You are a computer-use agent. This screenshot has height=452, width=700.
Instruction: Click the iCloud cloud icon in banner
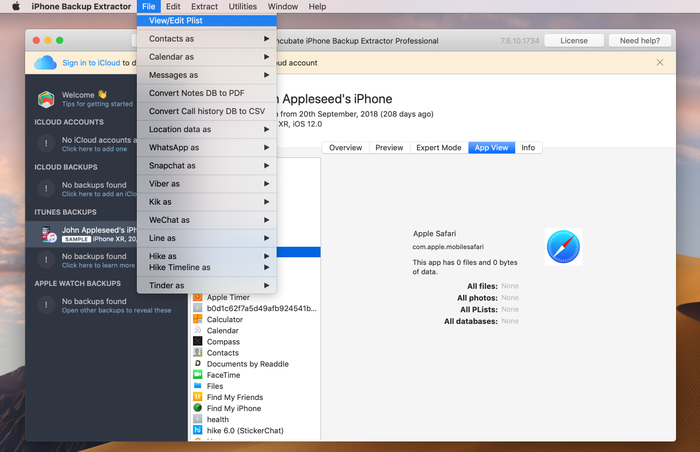46,63
